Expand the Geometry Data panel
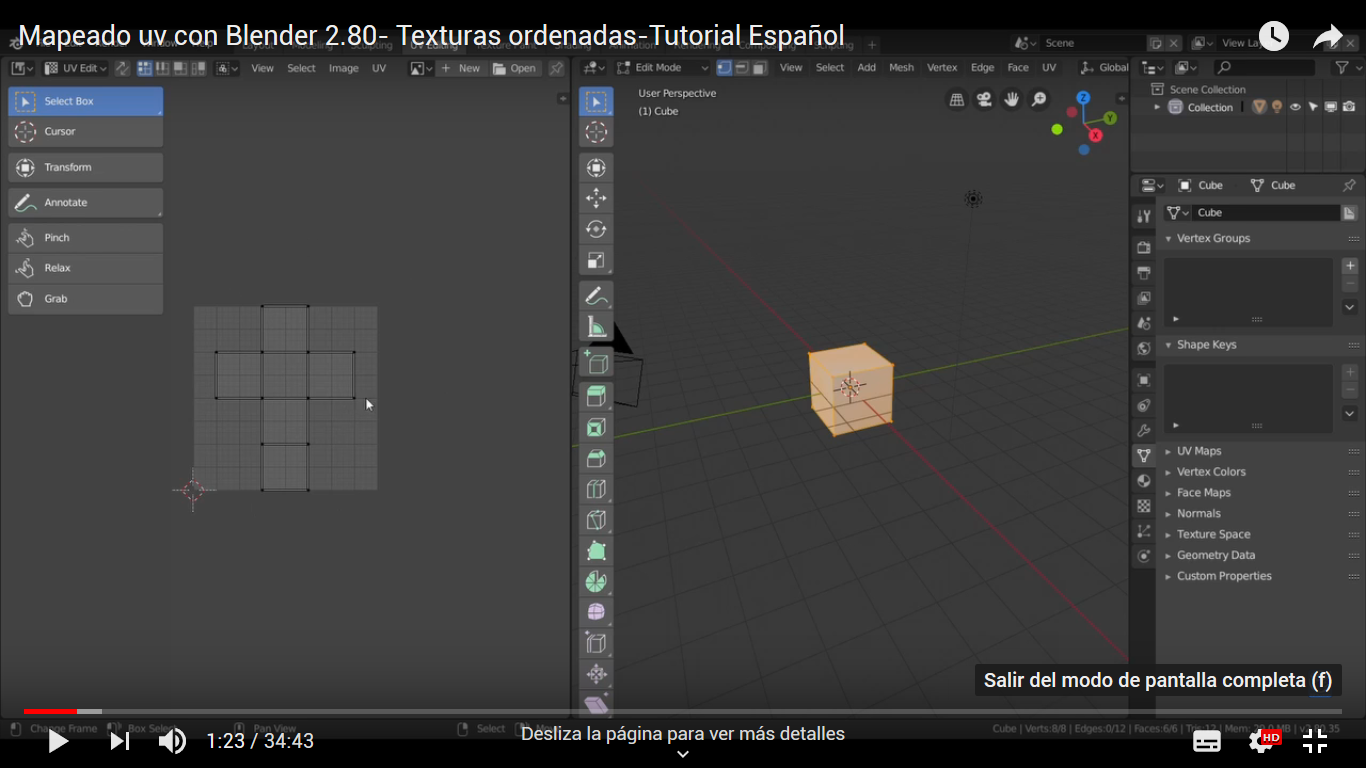The height and width of the screenshot is (768, 1366). click(x=1215, y=555)
